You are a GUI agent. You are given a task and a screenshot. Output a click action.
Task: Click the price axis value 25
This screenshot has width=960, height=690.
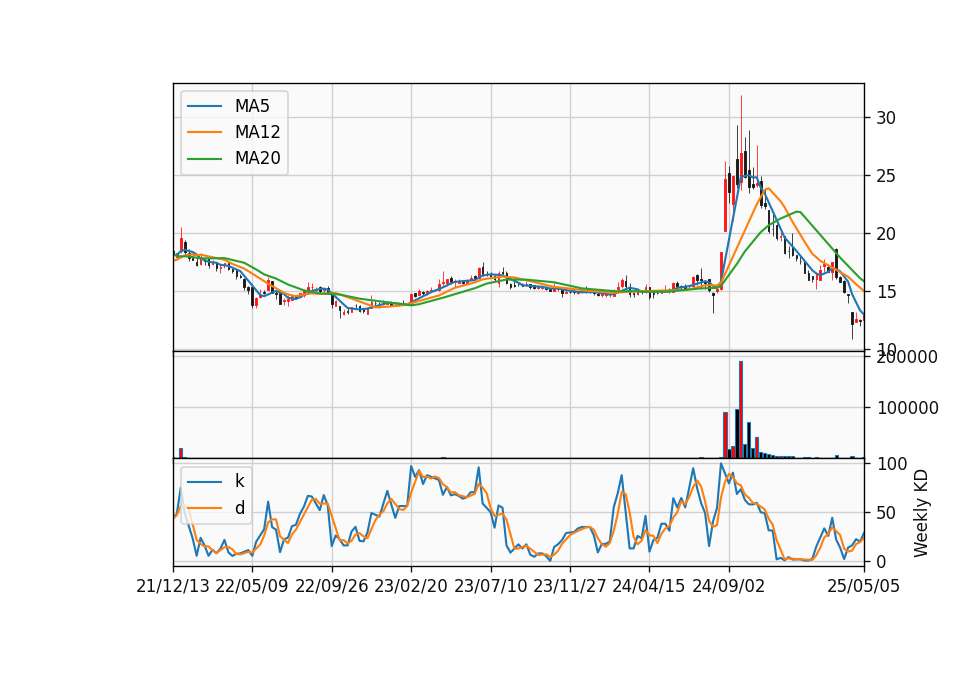885,176
